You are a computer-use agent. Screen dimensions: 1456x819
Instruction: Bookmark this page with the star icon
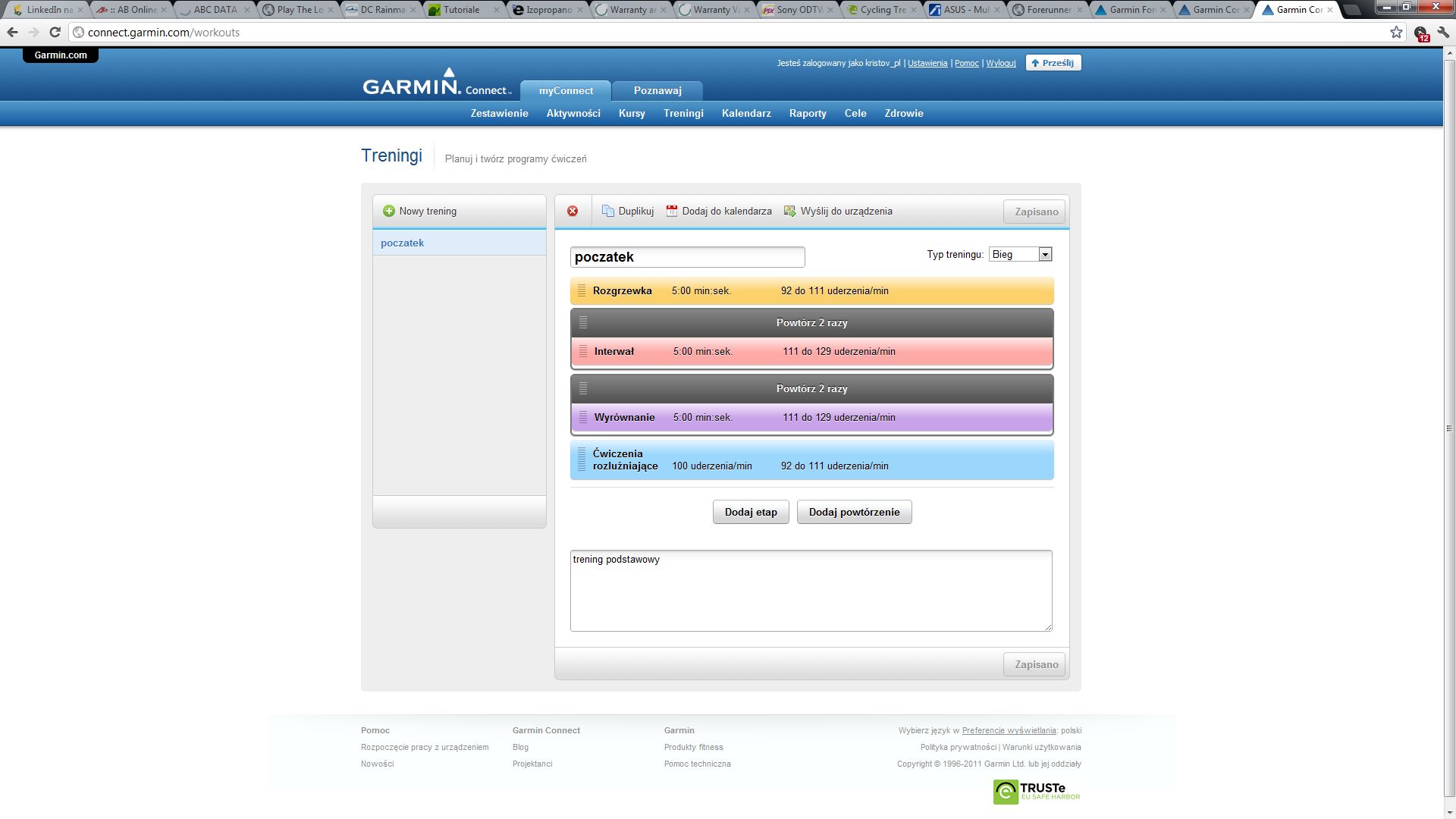[x=1396, y=33]
